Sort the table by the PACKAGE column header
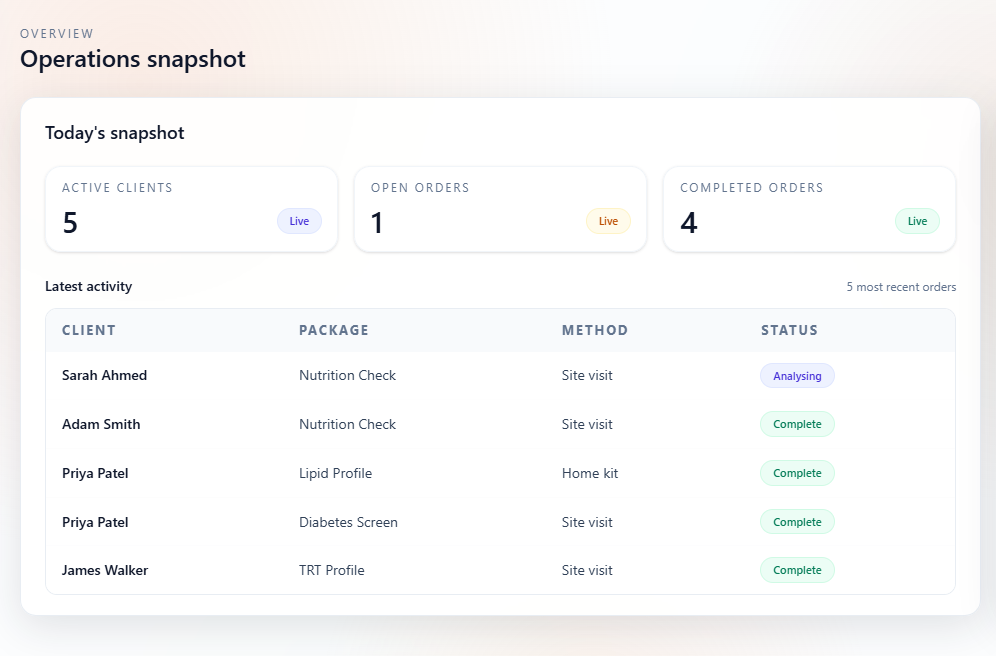 333,330
